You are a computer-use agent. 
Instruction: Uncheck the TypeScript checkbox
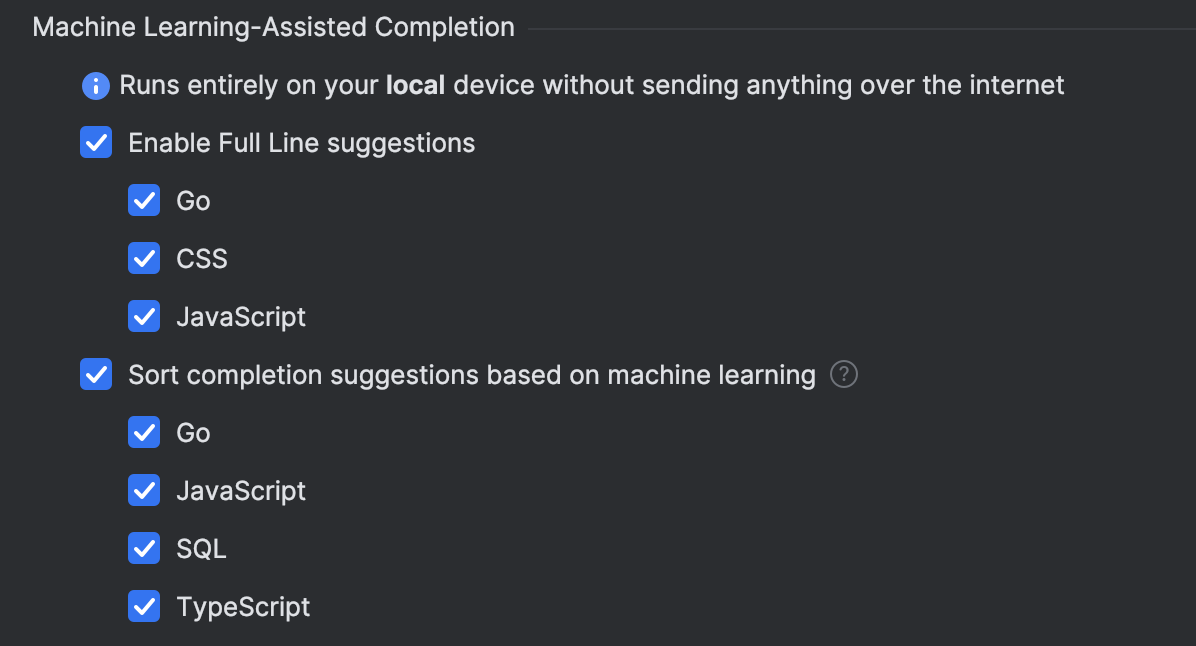point(144,606)
